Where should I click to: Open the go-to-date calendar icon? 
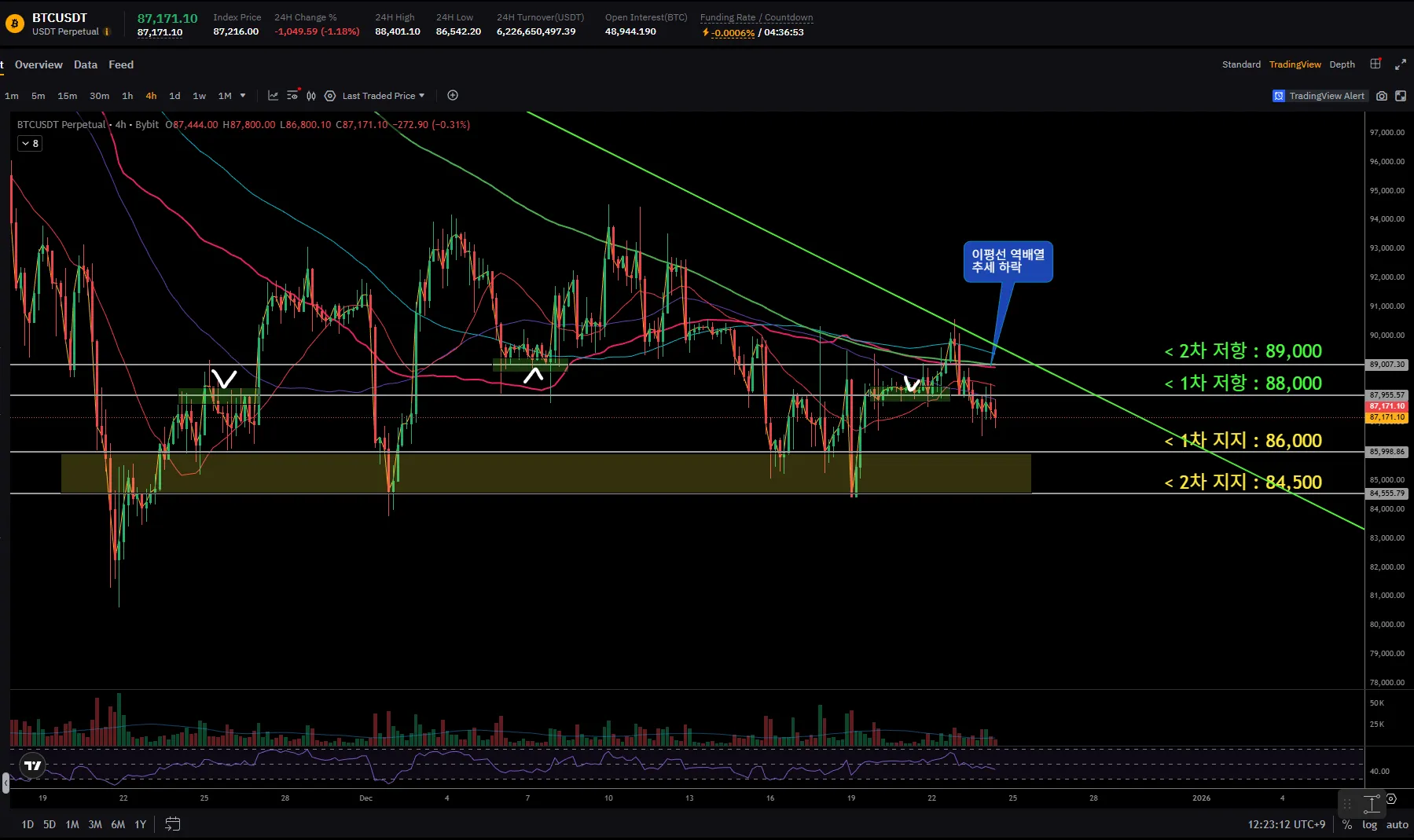point(173,824)
